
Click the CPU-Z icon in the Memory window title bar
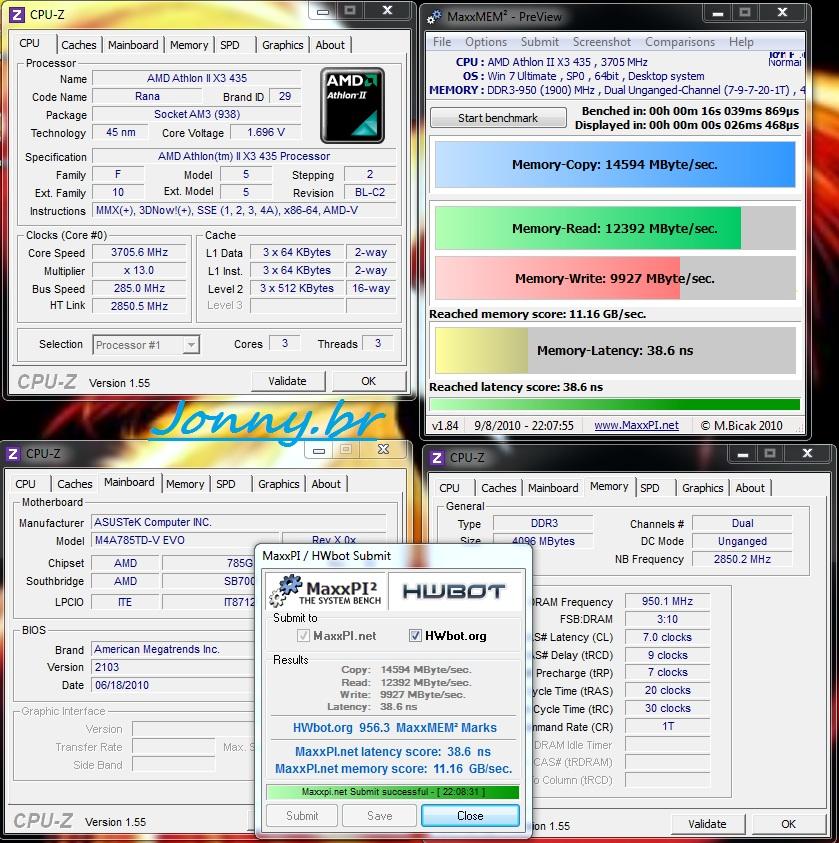click(x=437, y=458)
